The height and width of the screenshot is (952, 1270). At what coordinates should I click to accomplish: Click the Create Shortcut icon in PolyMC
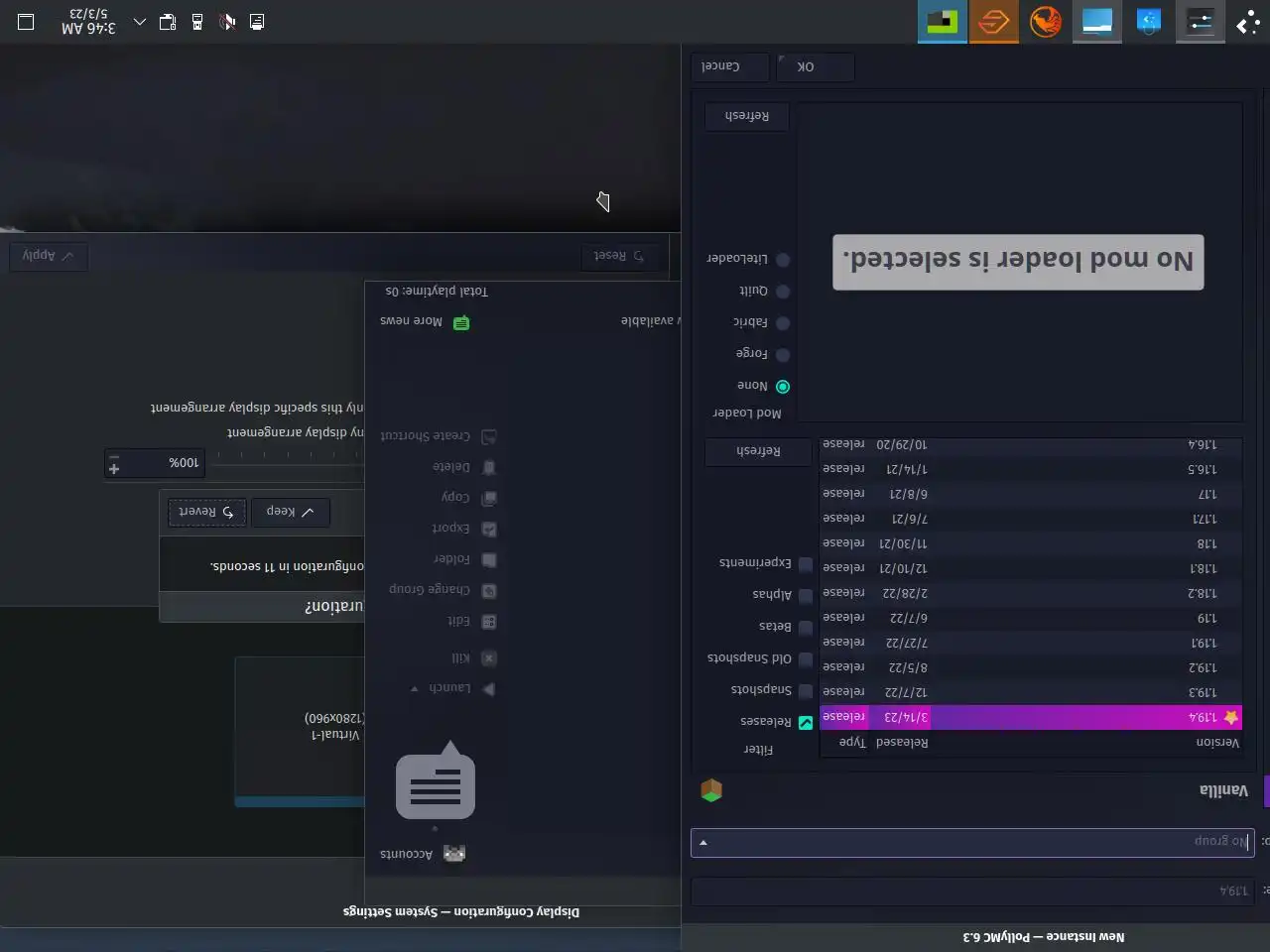pos(488,436)
